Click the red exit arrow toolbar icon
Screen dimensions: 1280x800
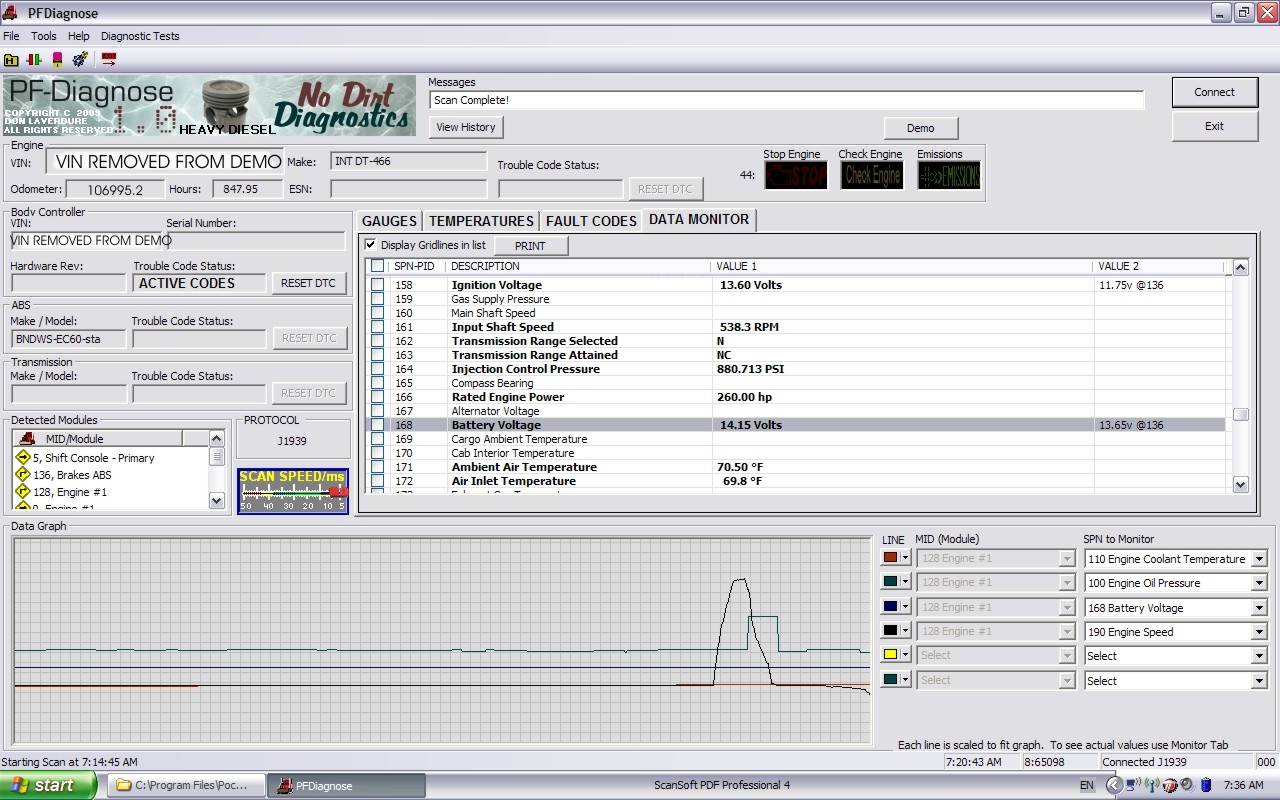point(109,59)
